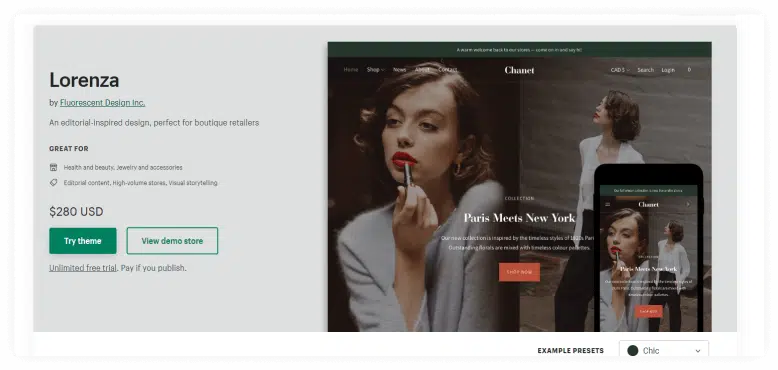Open the hamburger menu in mobile preview
Screen dimensions: 778x370
tap(608, 204)
